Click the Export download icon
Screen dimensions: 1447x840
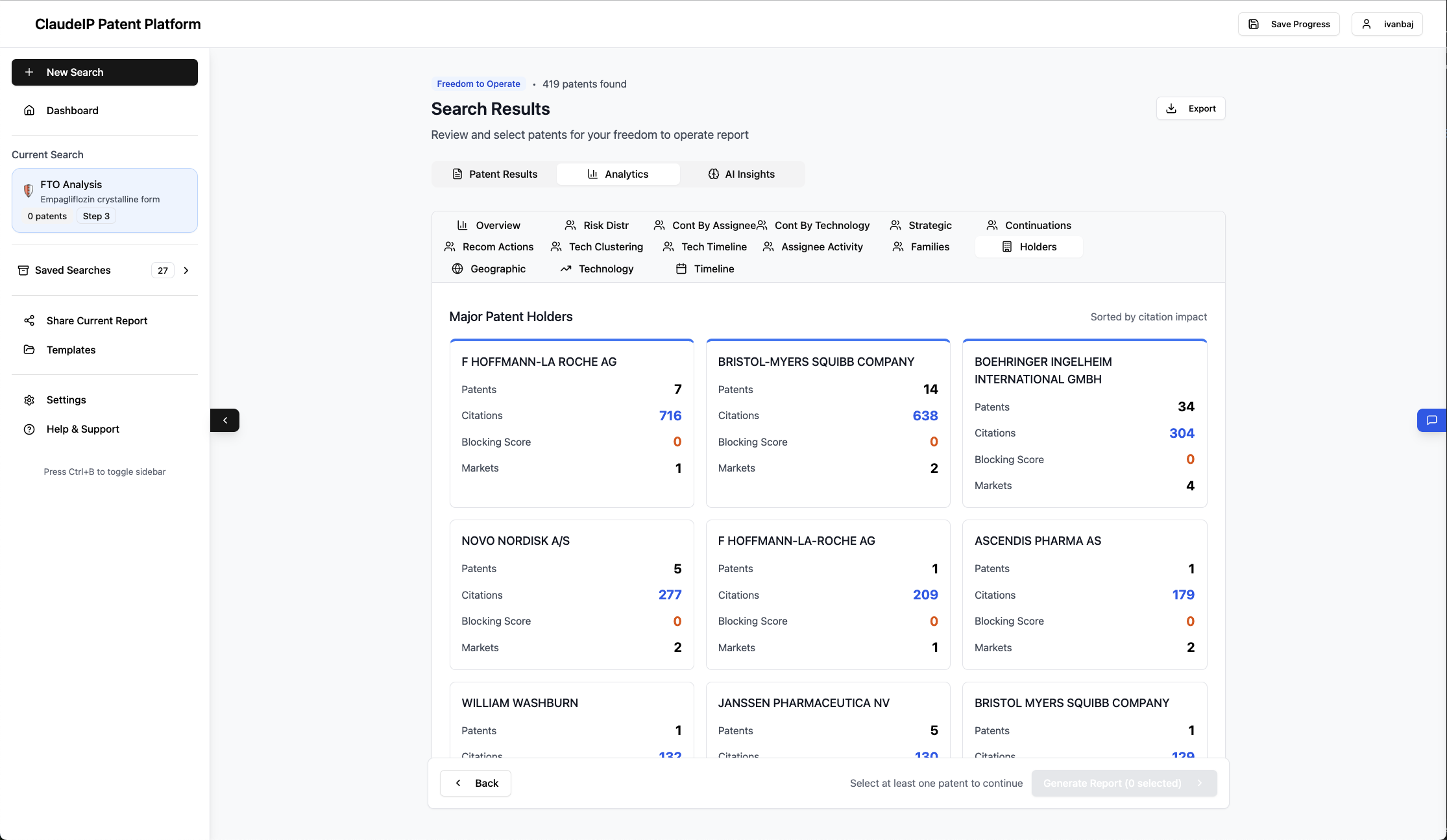click(1171, 108)
